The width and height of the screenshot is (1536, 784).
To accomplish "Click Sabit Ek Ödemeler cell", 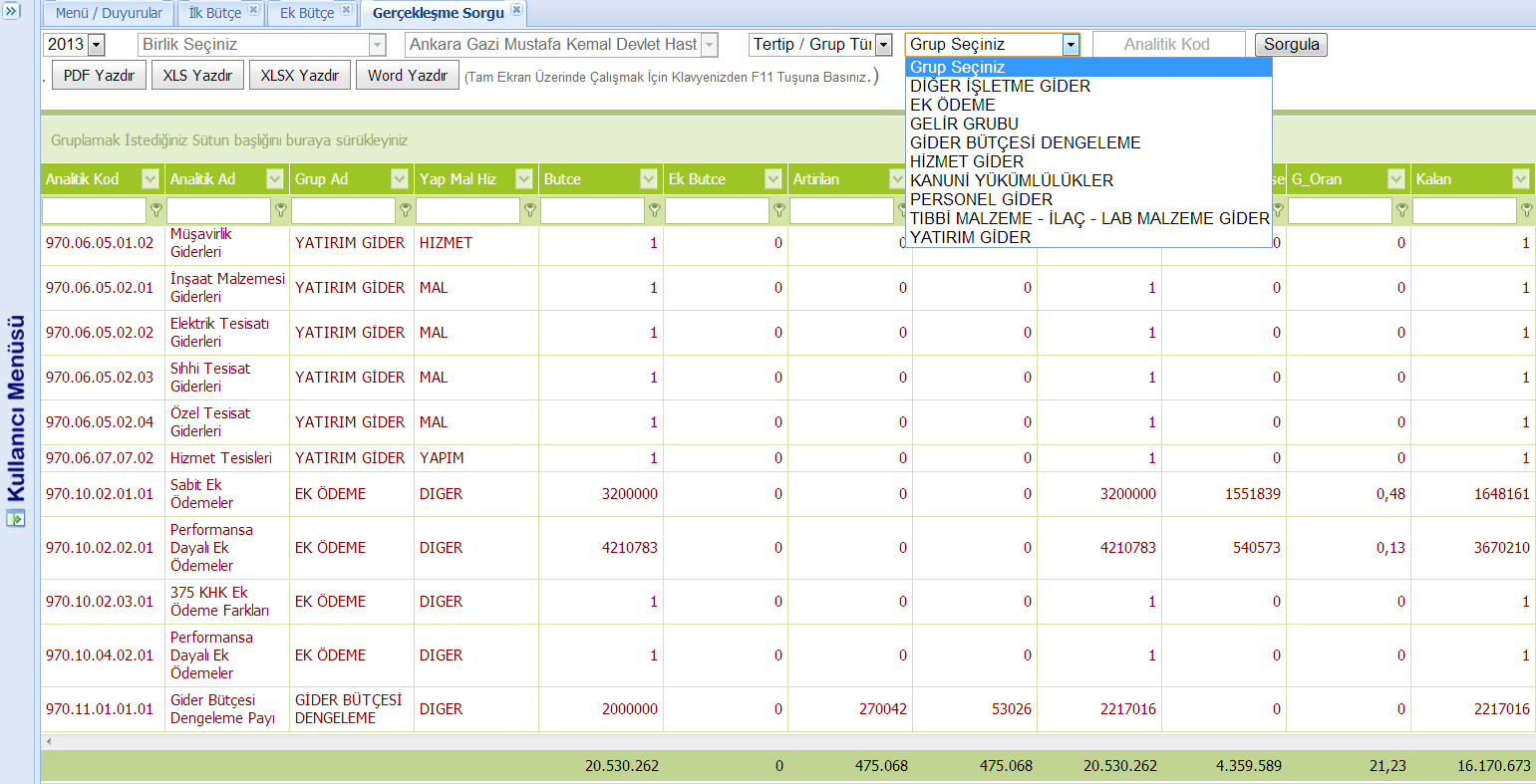I will tap(227, 494).
